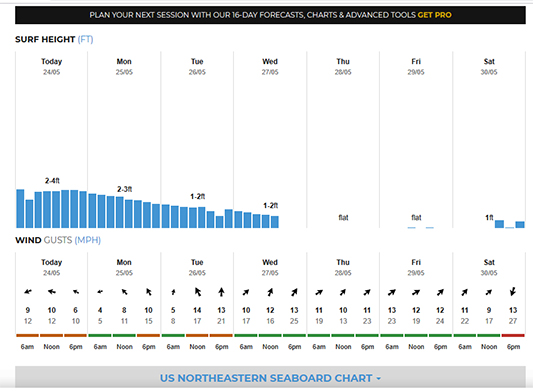Click the 2-4ft surf height label

[52, 181]
